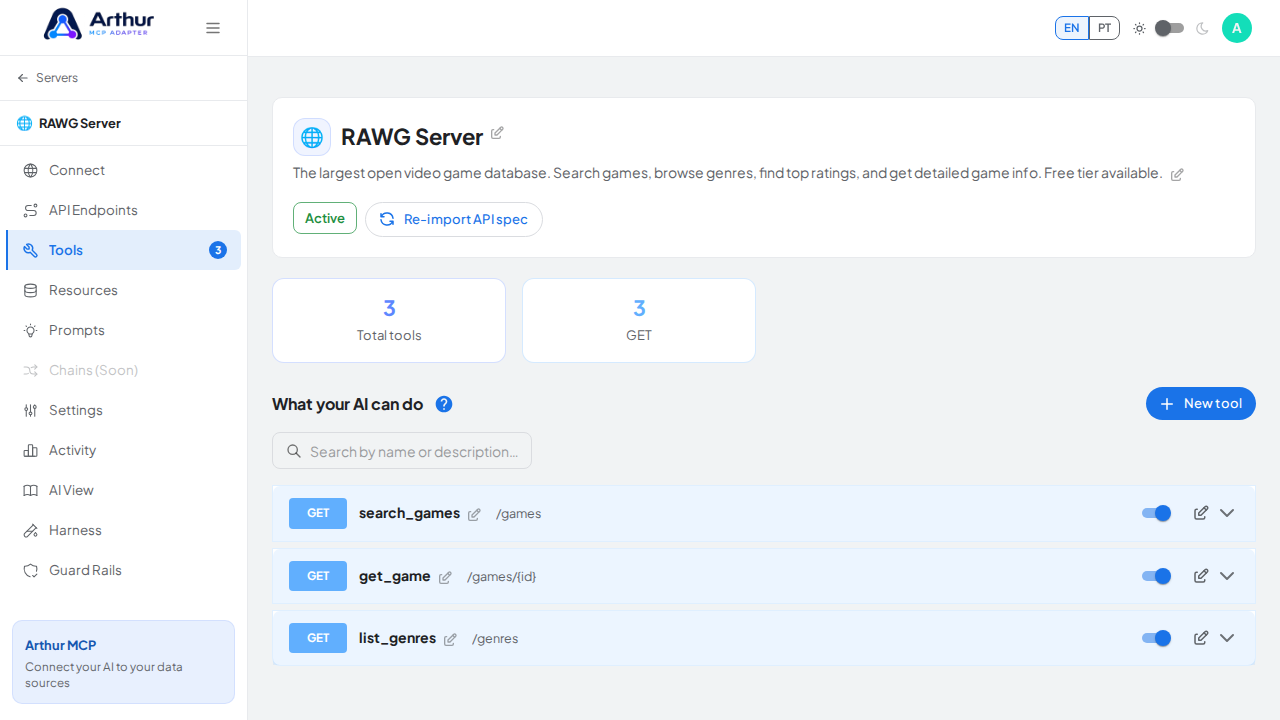1280x720 pixels.
Task: Open the Connect section
Action: click(123, 170)
